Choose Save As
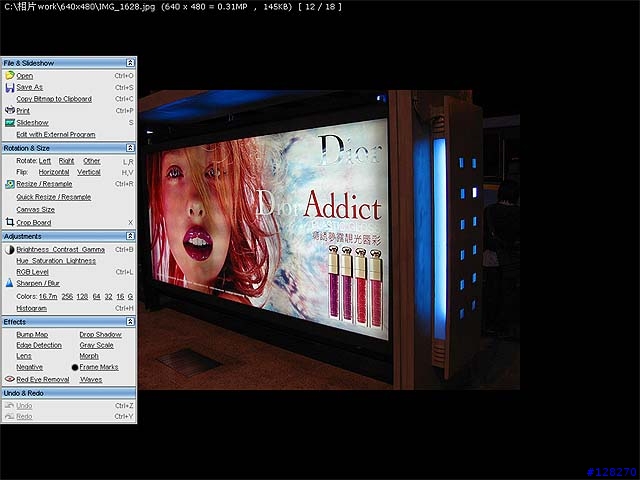This screenshot has width=640, height=480. point(29,87)
